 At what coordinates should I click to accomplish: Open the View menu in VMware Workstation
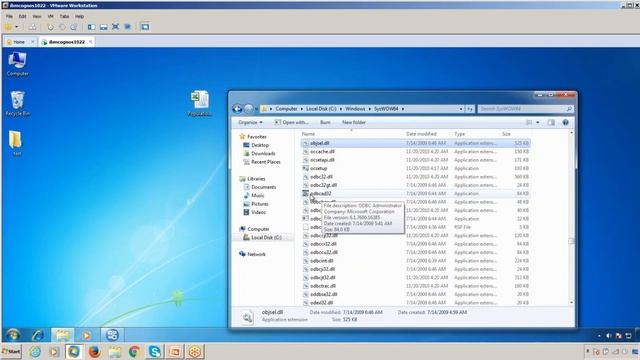(x=37, y=16)
